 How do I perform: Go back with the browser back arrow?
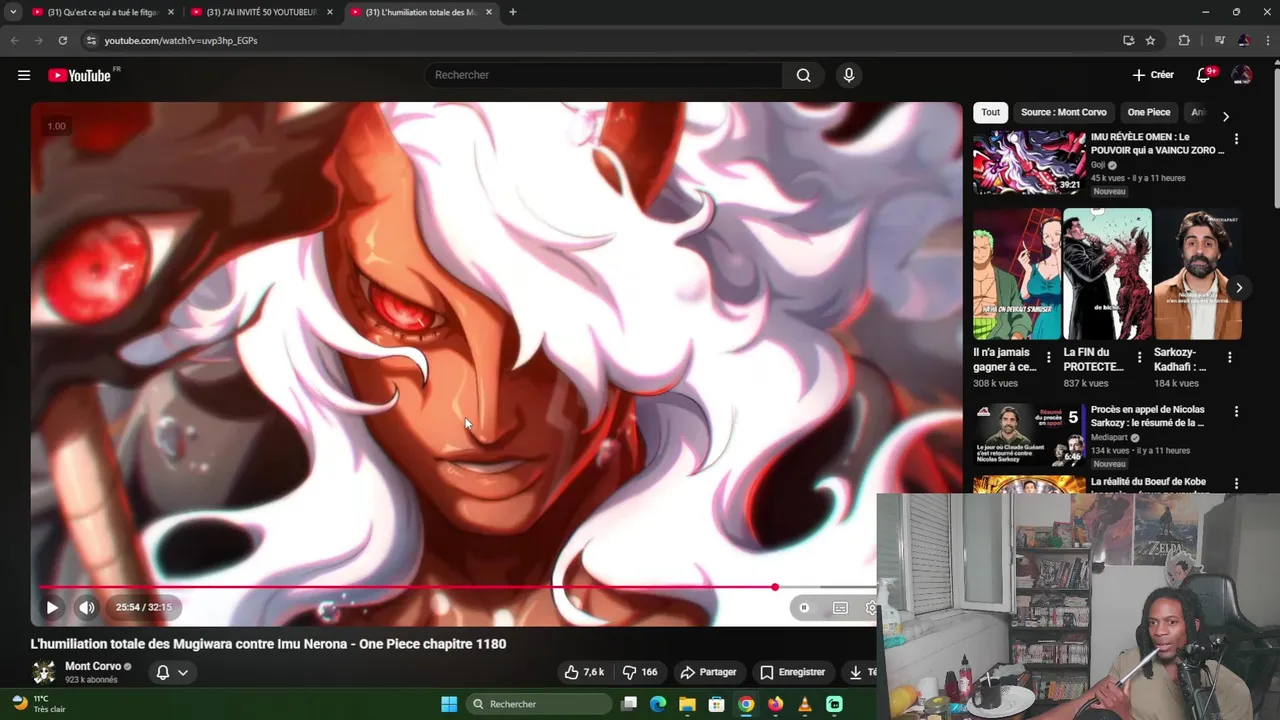(x=14, y=41)
